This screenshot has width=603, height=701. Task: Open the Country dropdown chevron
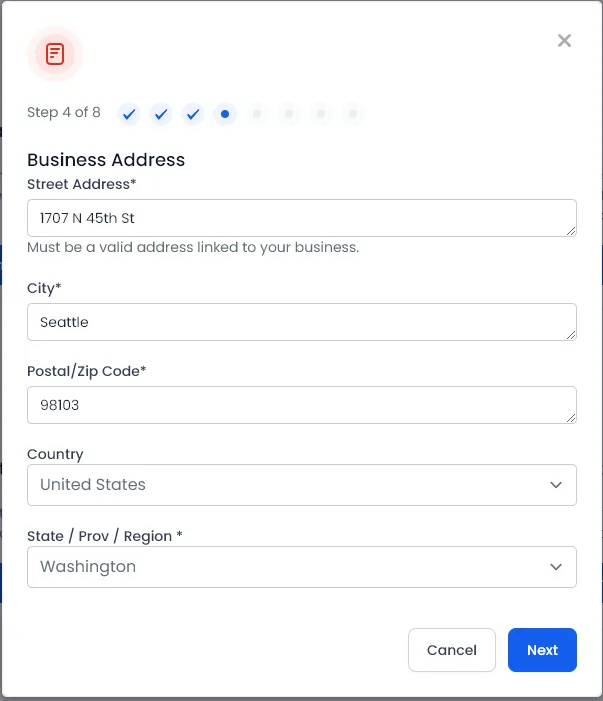coord(556,485)
